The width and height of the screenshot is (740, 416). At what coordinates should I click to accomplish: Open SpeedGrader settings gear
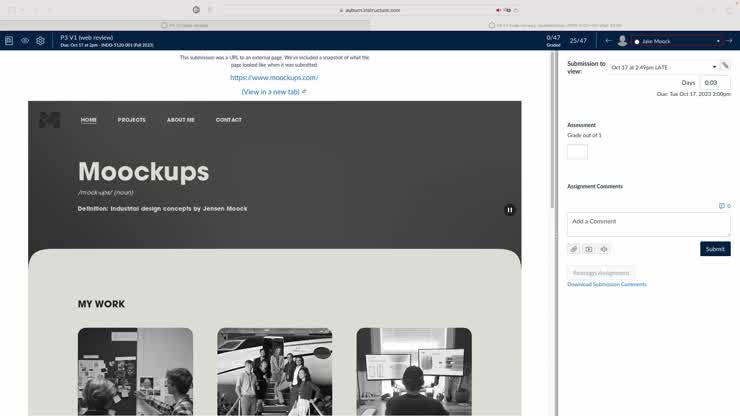tap(40, 41)
